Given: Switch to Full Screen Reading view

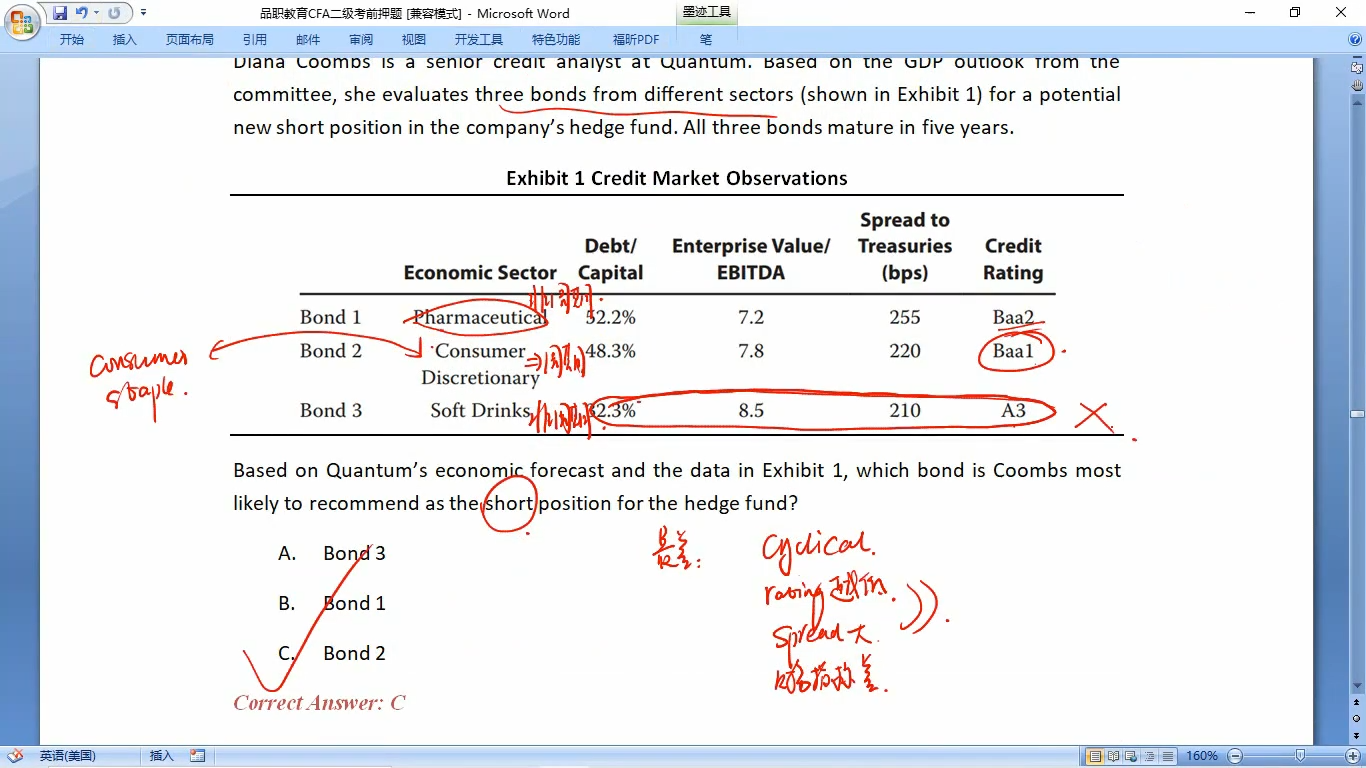Looking at the screenshot, I should point(1112,756).
